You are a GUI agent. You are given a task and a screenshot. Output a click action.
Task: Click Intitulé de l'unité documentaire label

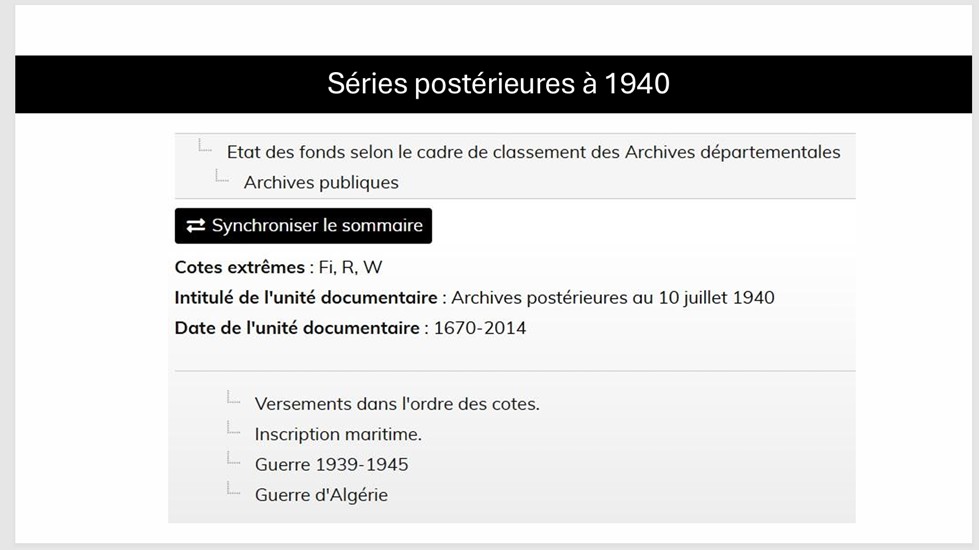(306, 298)
